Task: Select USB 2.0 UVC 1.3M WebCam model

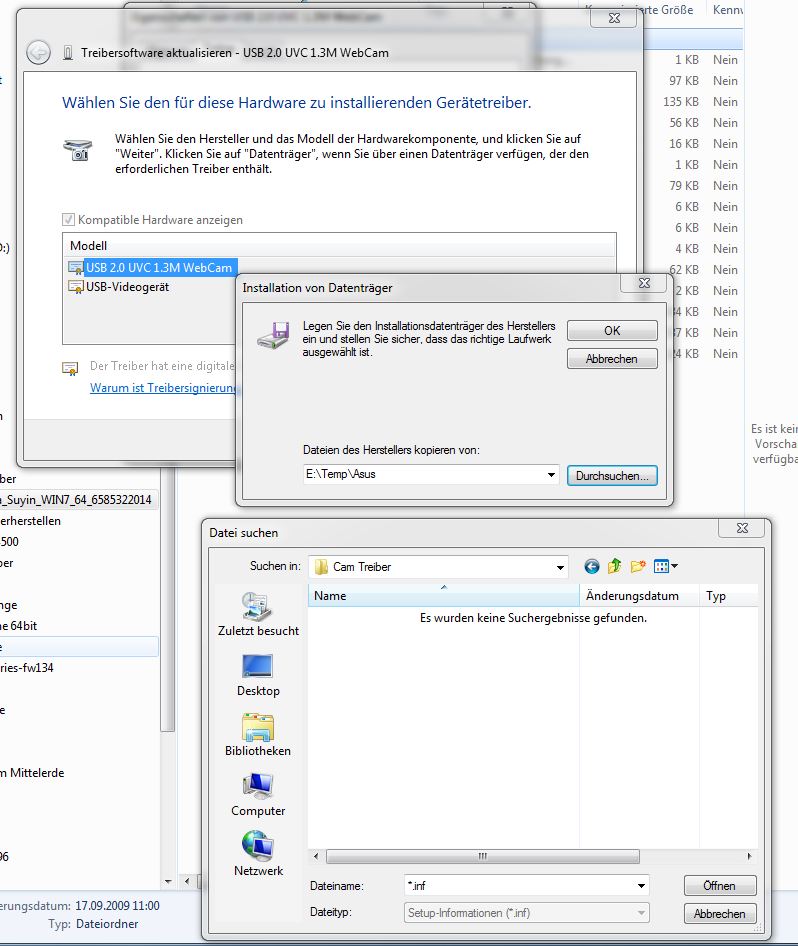Action: click(159, 267)
